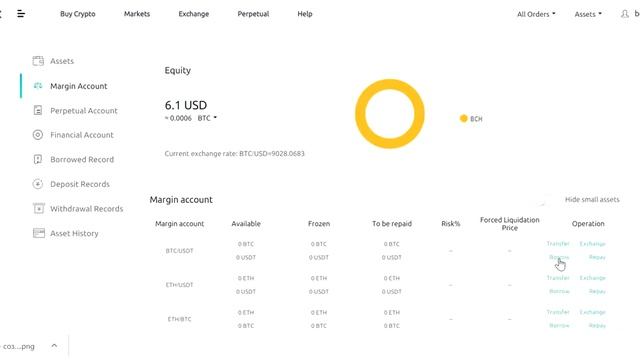Click Repay for ETH/BTC row
640x360 pixels.
tap(597, 326)
